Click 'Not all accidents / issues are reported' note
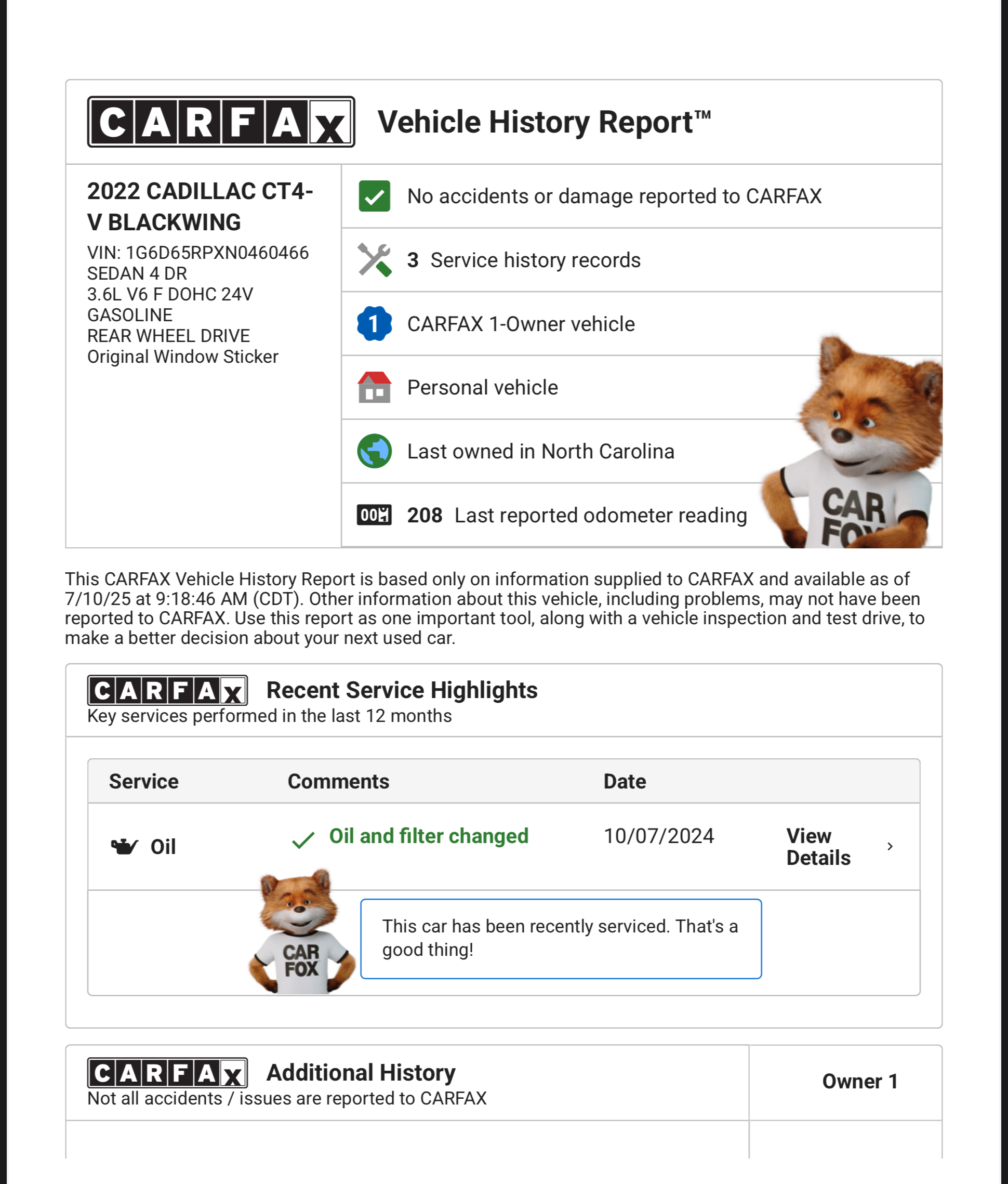The image size is (1008, 1184). pyautogui.click(x=287, y=1098)
